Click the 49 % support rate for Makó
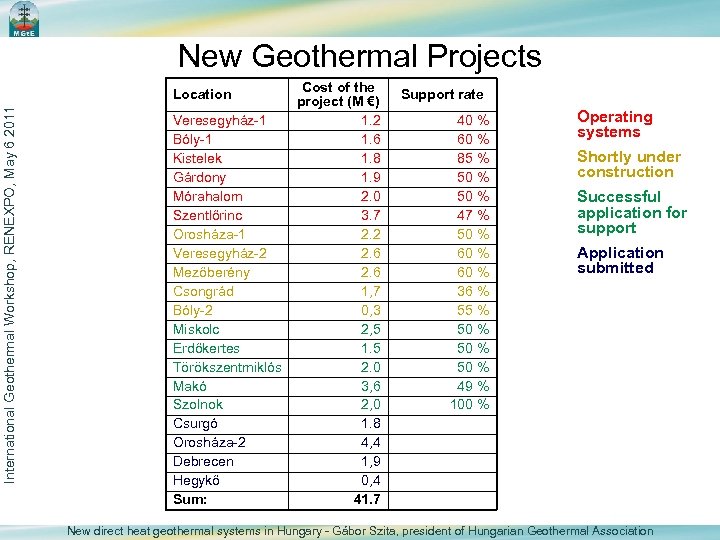The image size is (720, 540). 473,387
